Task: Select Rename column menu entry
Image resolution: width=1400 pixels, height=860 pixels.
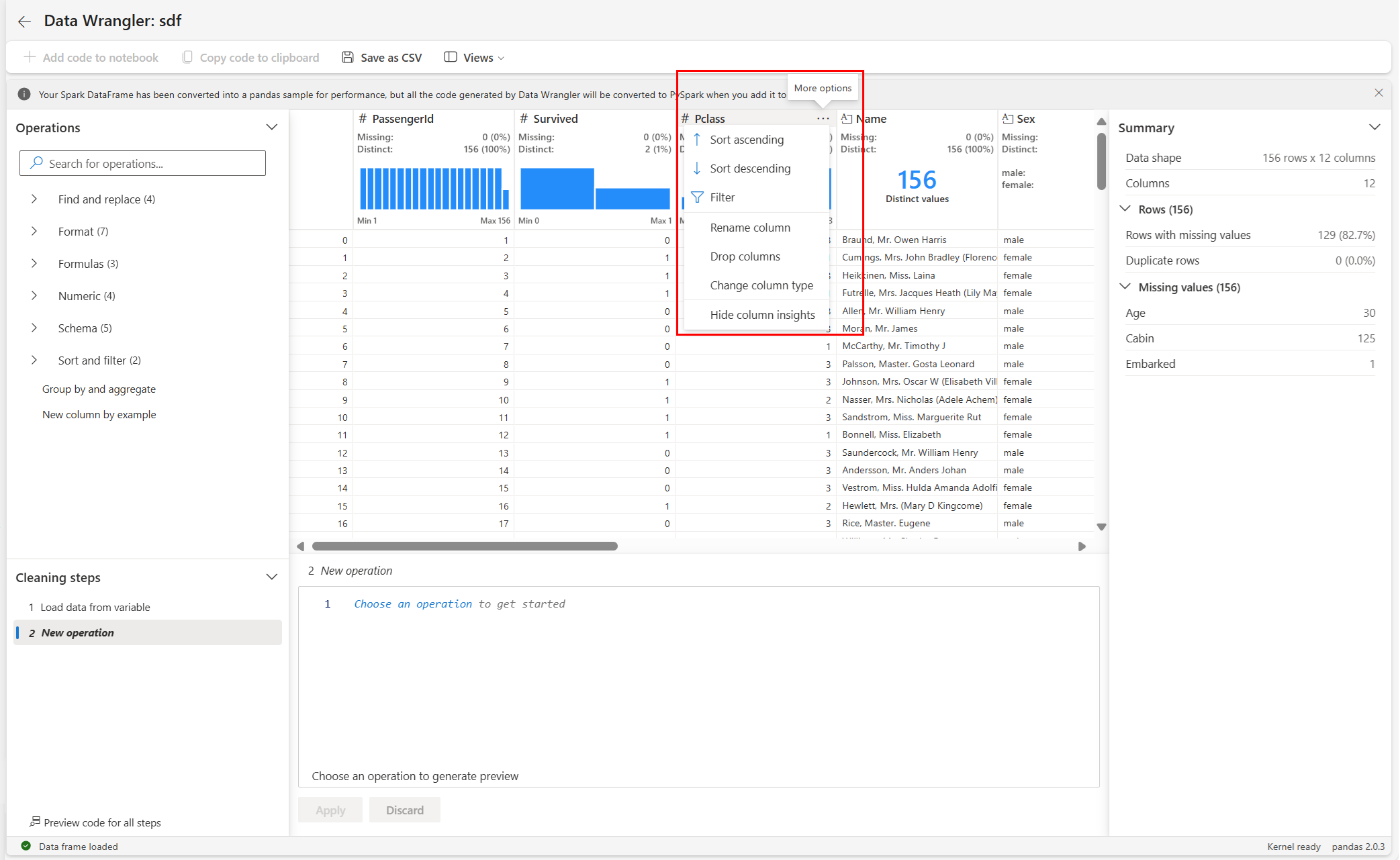Action: pos(750,228)
